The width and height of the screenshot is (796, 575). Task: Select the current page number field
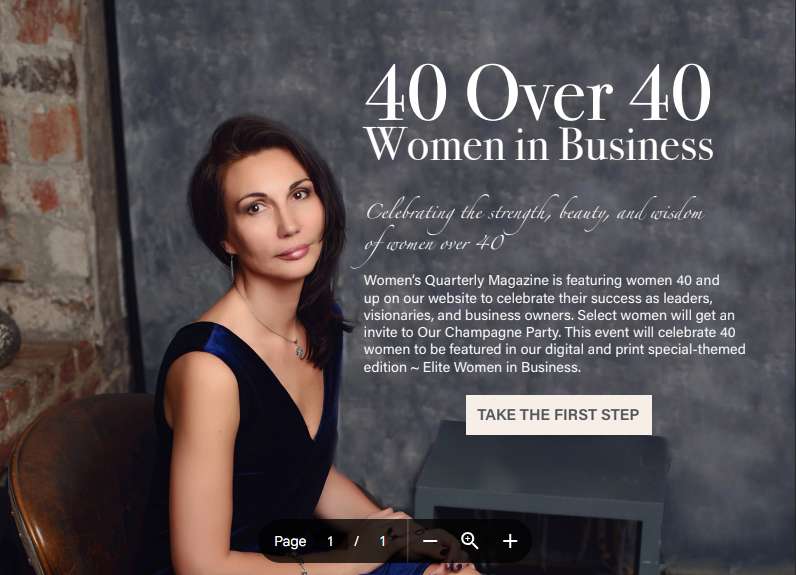click(x=330, y=542)
